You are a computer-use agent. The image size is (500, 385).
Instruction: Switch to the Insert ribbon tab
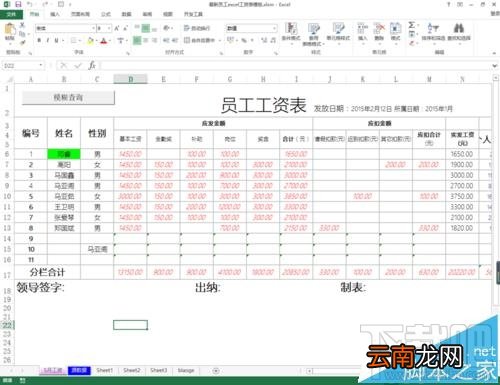point(55,14)
